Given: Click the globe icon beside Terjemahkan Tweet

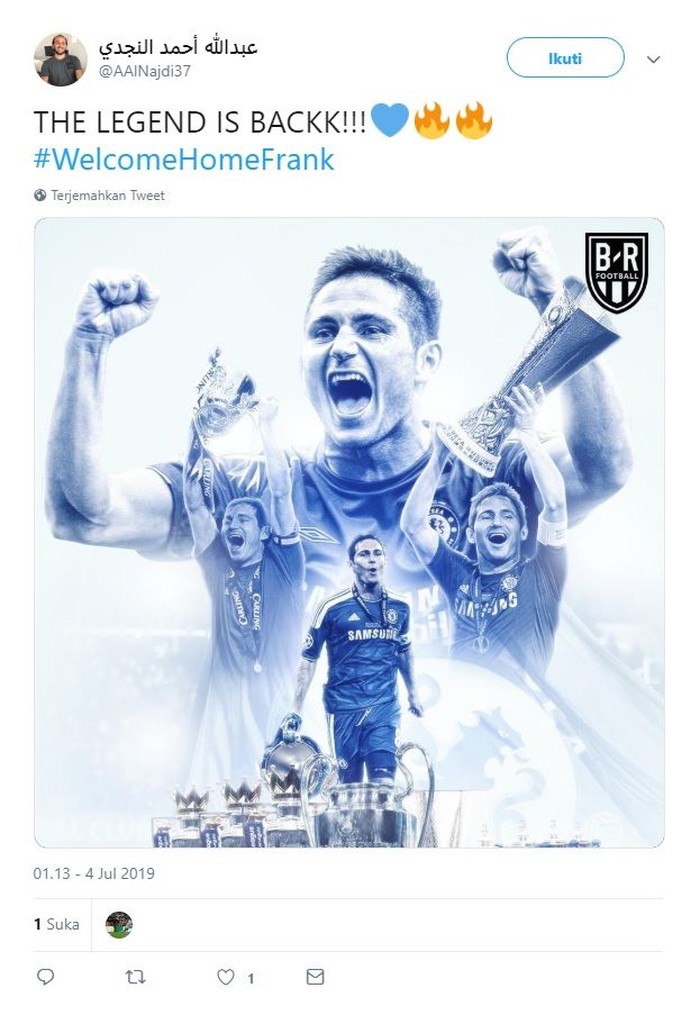Looking at the screenshot, I should (x=40, y=195).
